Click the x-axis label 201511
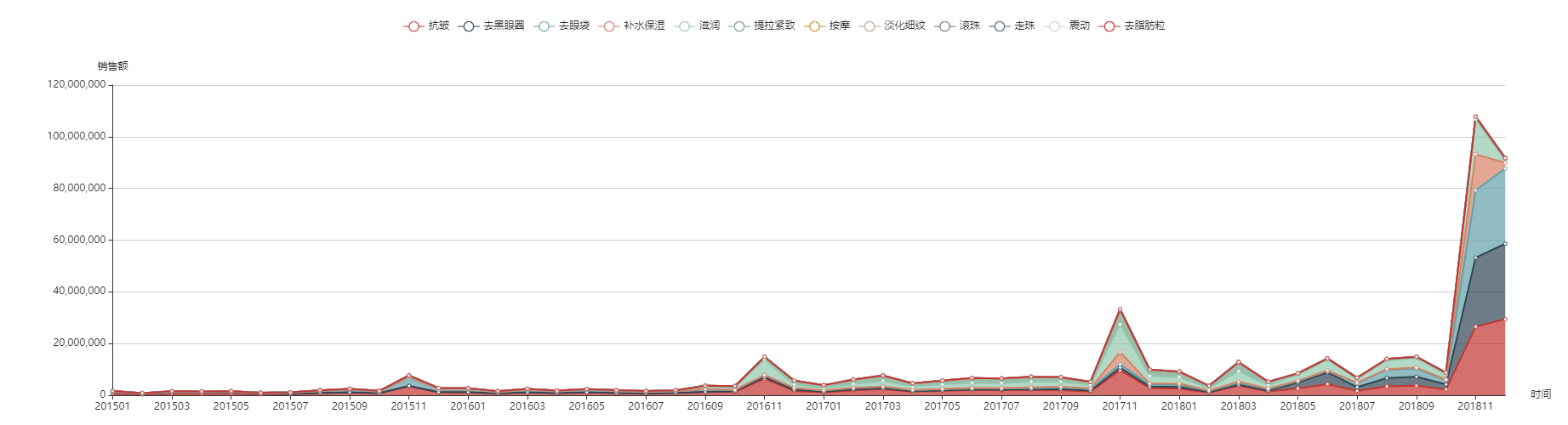 pos(408,406)
